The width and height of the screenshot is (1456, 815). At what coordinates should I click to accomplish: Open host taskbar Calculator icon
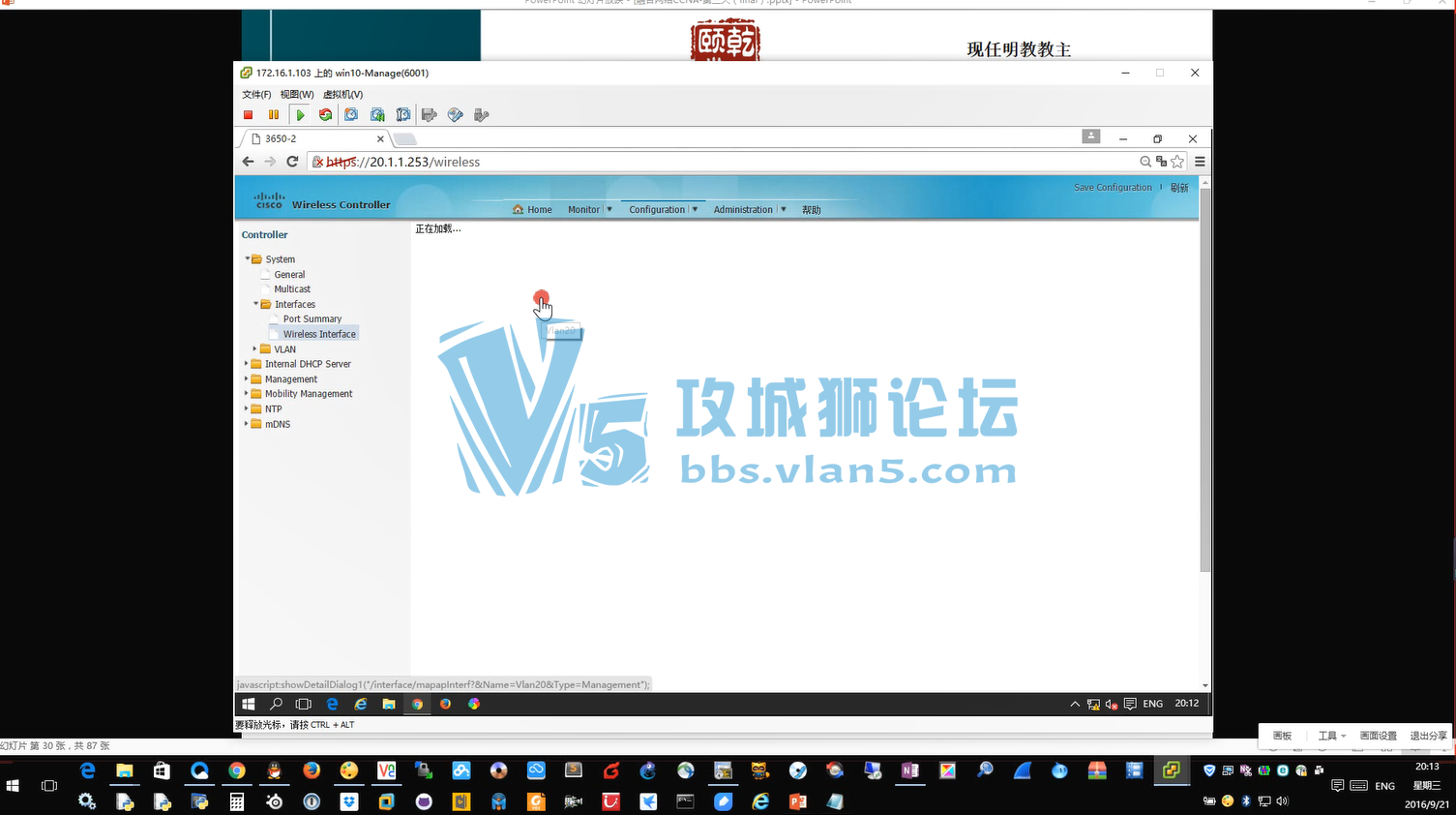pyautogui.click(x=236, y=801)
